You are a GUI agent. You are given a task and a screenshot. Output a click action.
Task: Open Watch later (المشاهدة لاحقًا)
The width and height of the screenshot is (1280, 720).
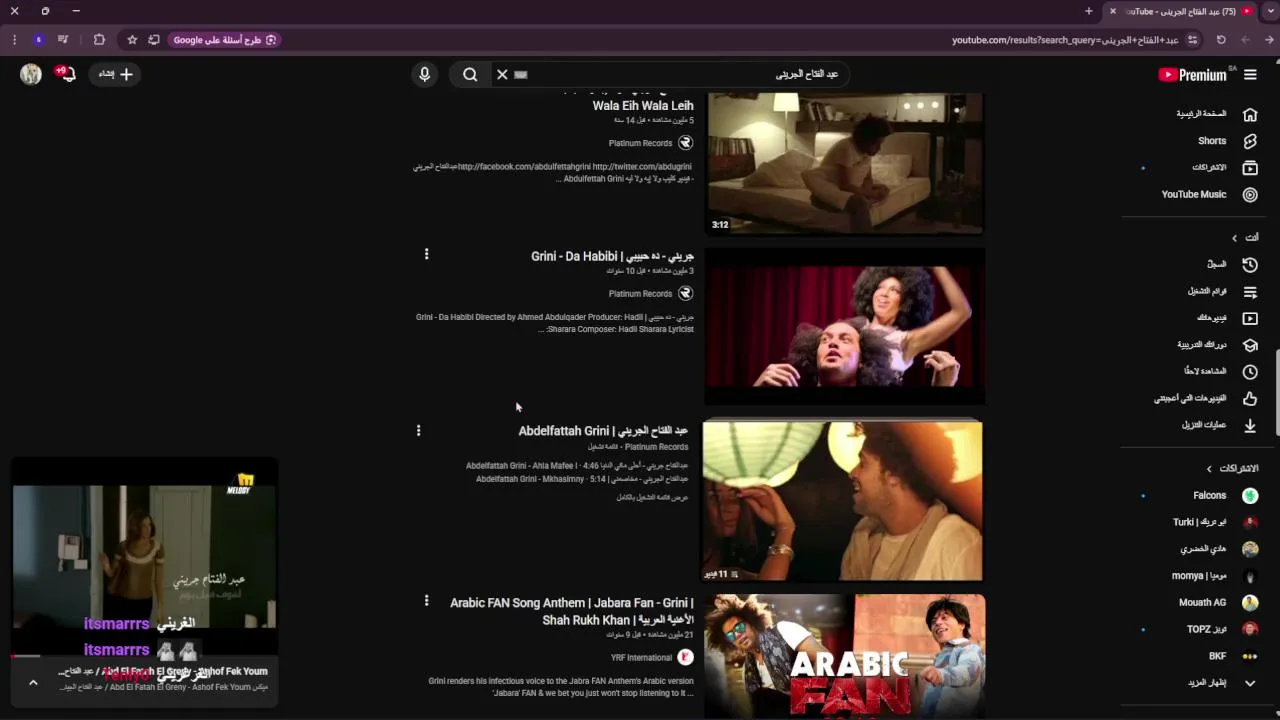pyautogui.click(x=1220, y=372)
